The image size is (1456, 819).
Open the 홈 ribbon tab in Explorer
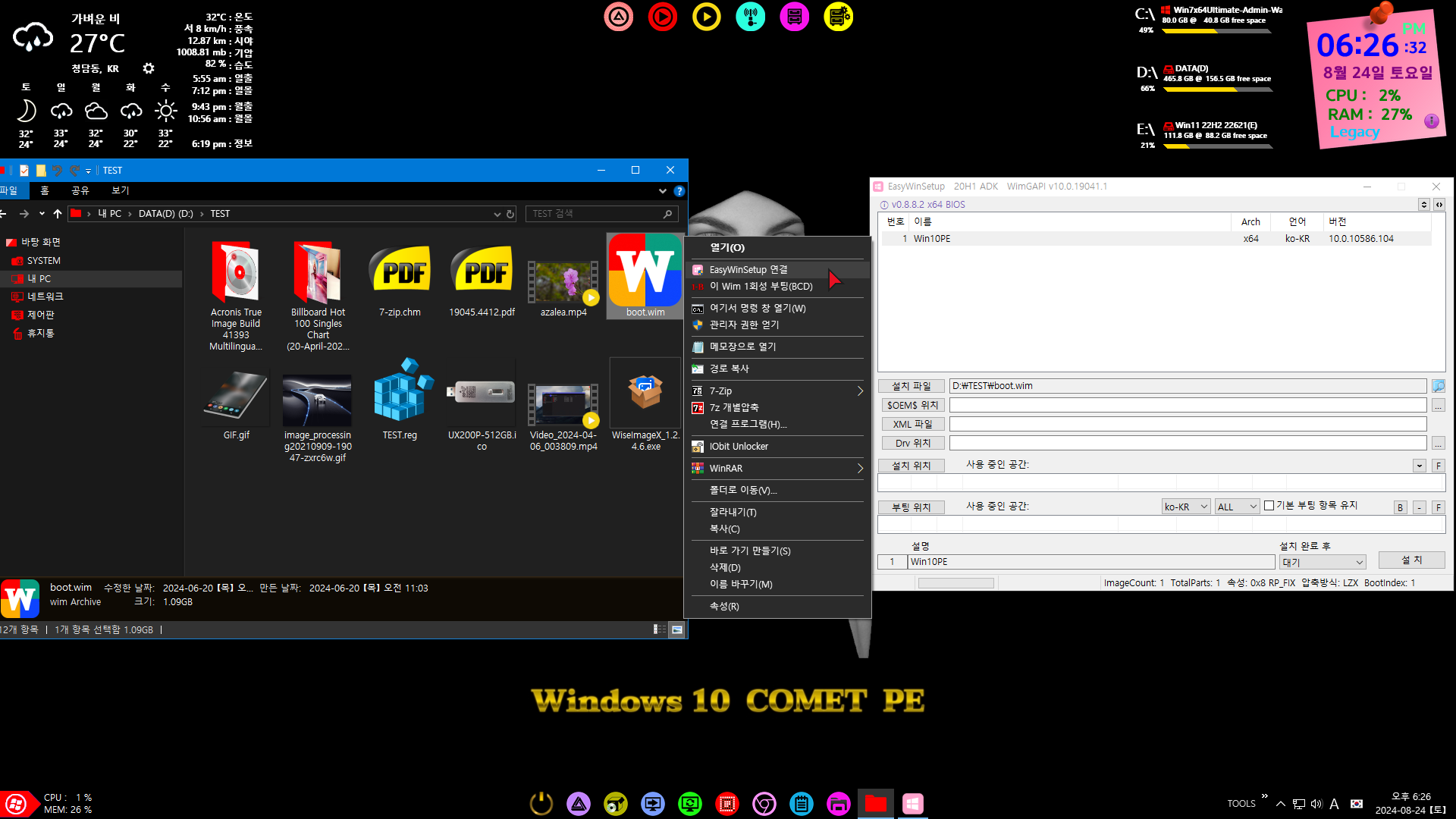pos(45,190)
